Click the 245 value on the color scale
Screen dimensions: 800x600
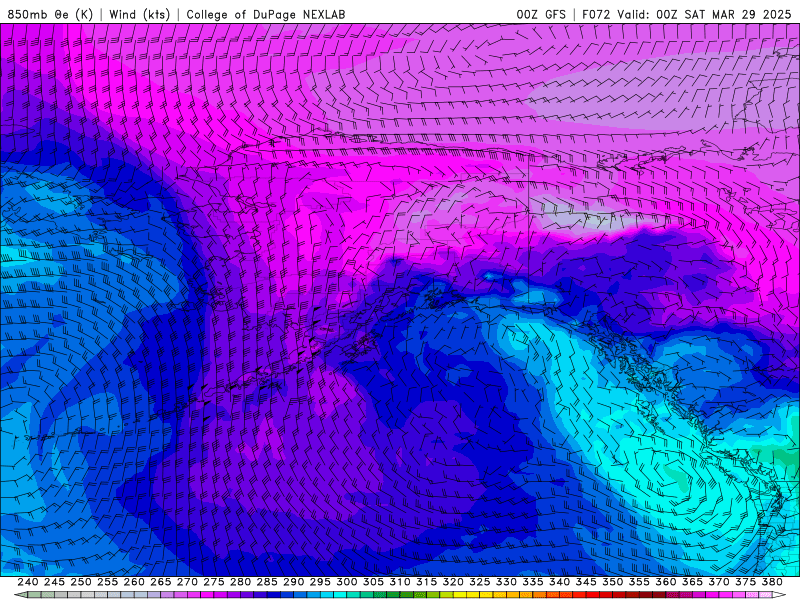54,582
